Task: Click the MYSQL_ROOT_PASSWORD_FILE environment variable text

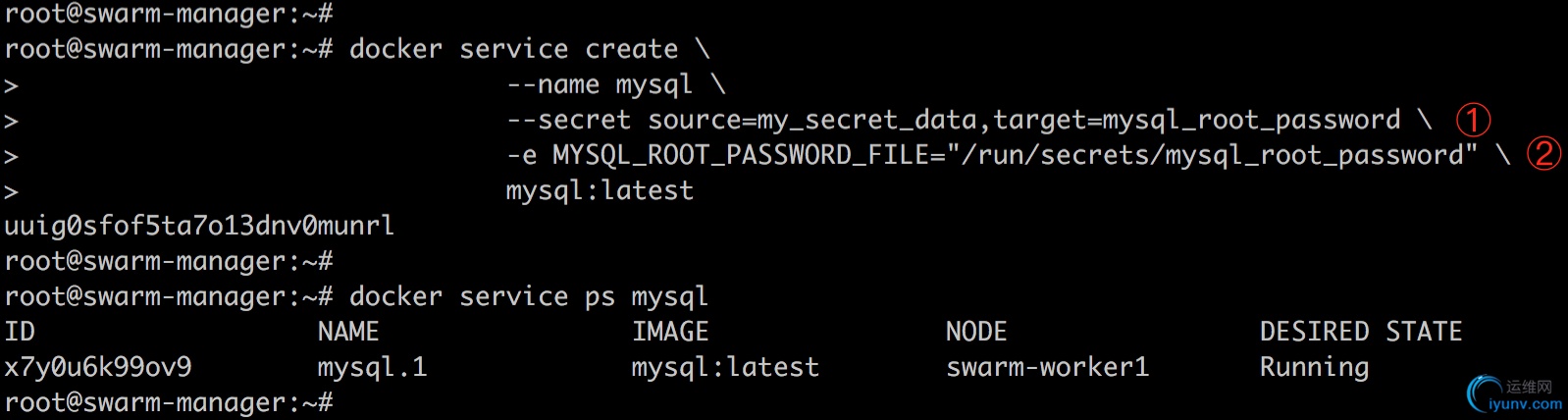Action: pyautogui.click(x=741, y=156)
